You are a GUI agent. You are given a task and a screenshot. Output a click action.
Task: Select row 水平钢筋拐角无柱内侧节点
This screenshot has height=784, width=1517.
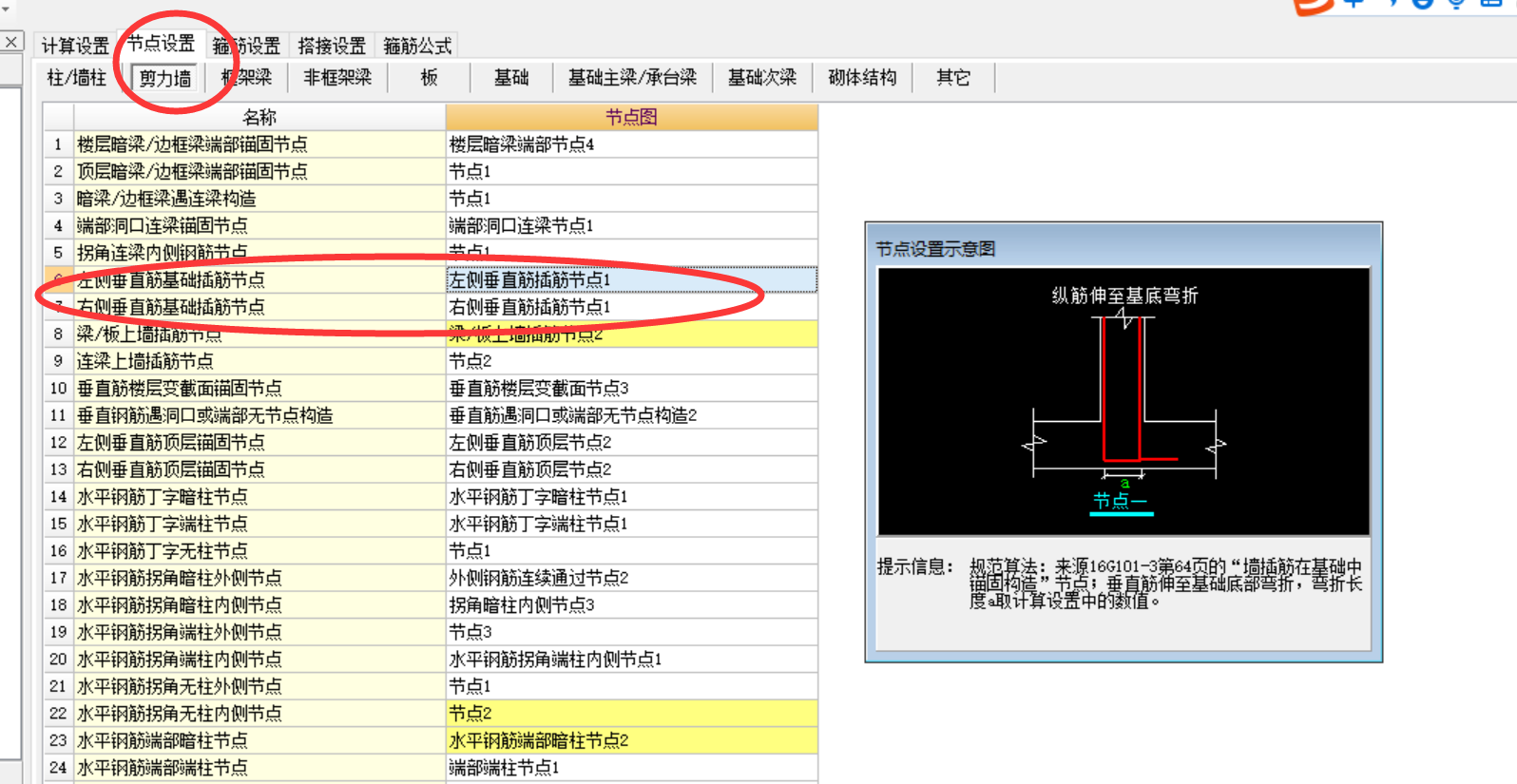click(x=259, y=713)
